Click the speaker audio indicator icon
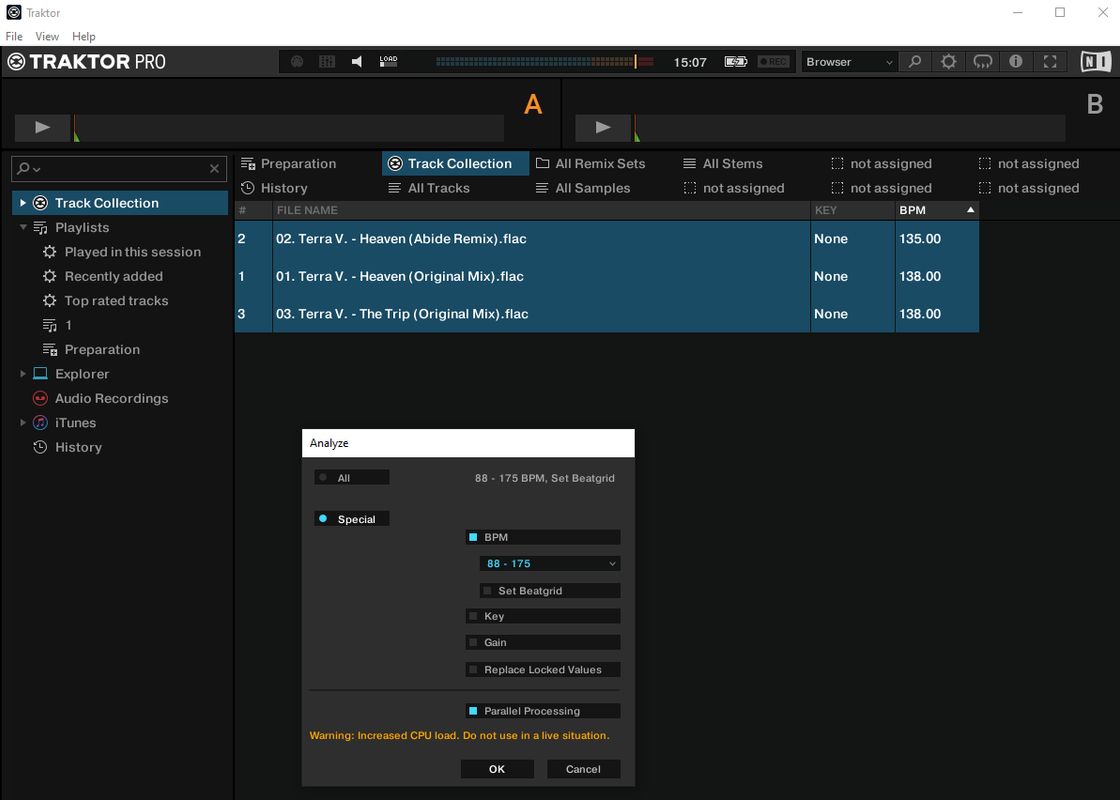Screen dimensions: 1120x800 click(x=357, y=61)
